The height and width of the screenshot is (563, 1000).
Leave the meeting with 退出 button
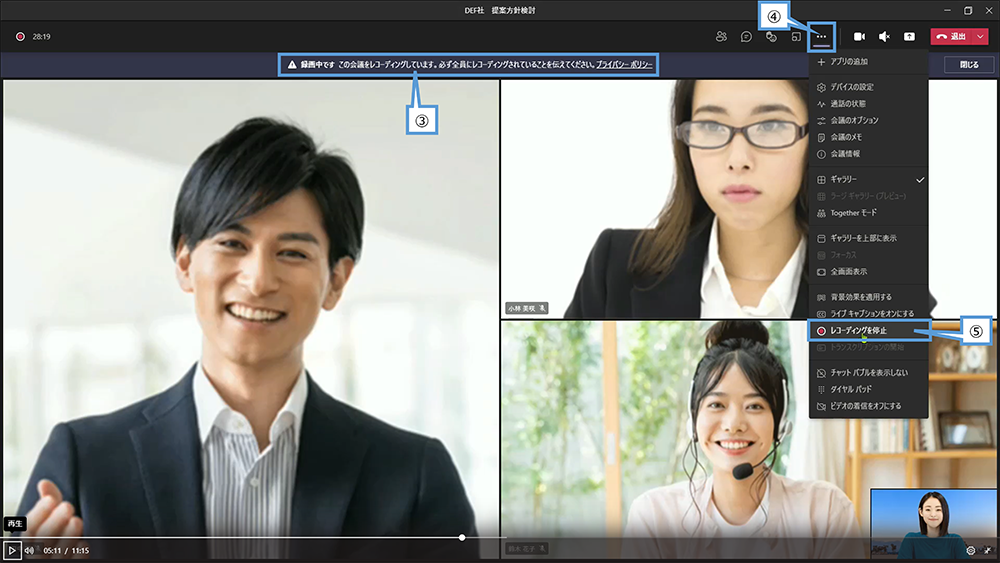pyautogui.click(x=951, y=37)
